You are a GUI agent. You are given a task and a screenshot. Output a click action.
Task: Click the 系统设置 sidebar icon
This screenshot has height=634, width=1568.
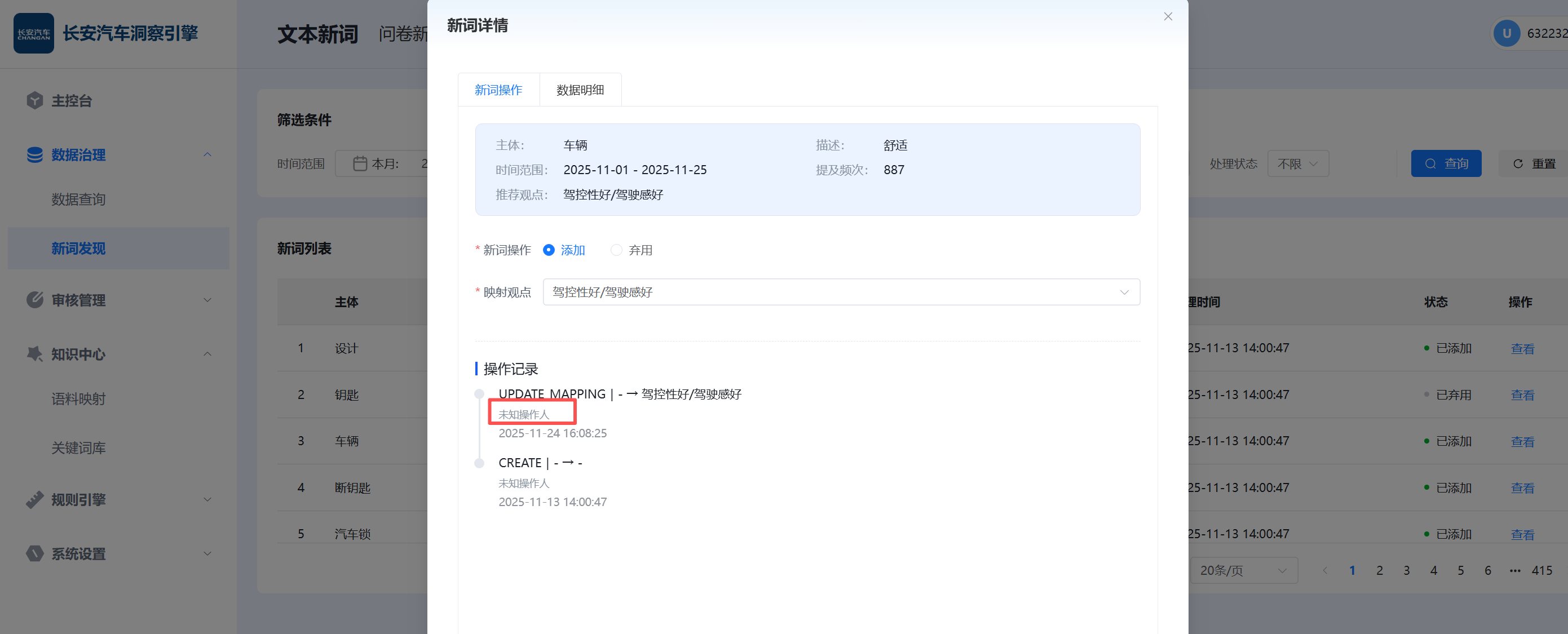point(35,553)
